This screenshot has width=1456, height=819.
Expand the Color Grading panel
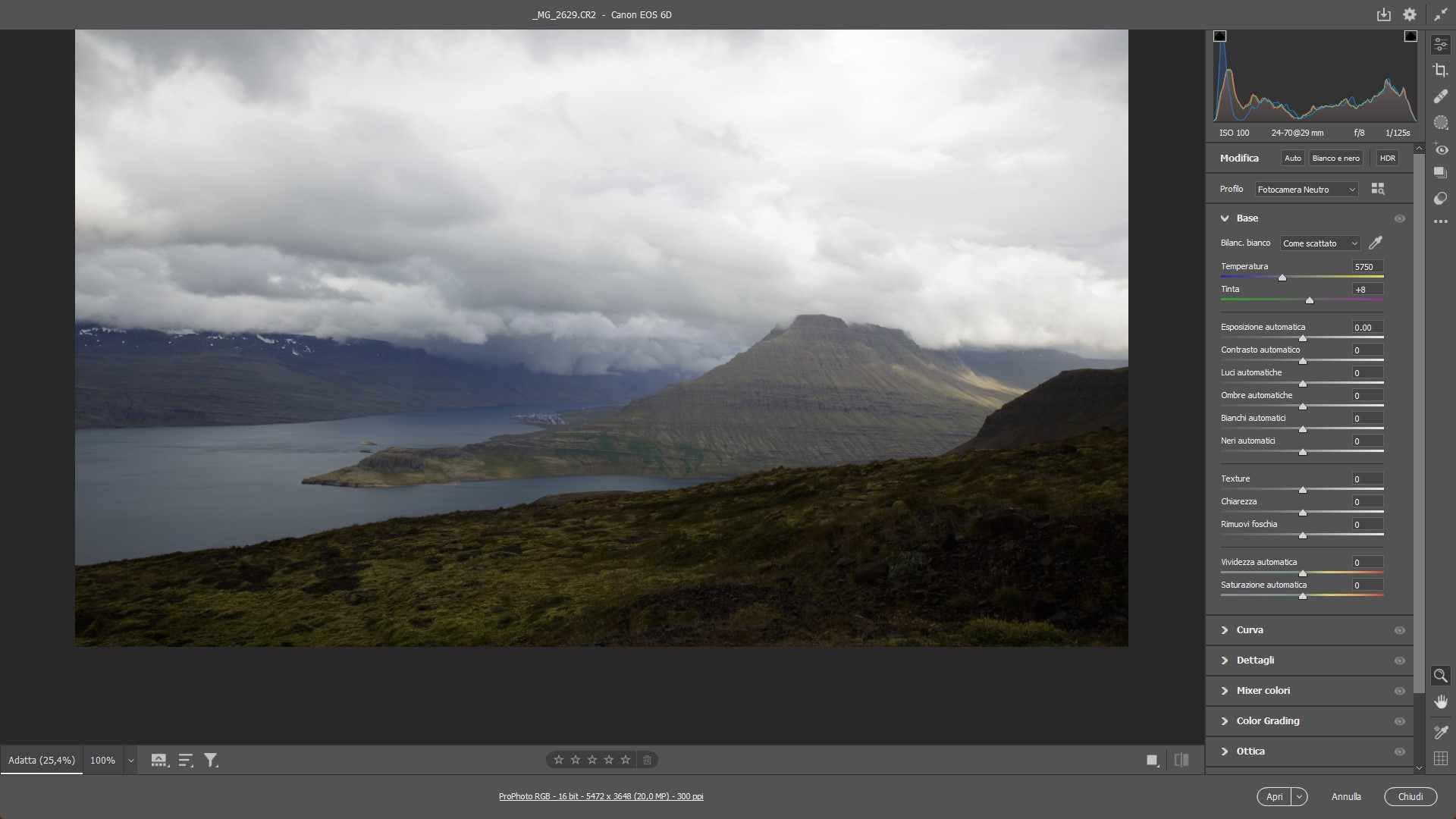pyautogui.click(x=1225, y=721)
